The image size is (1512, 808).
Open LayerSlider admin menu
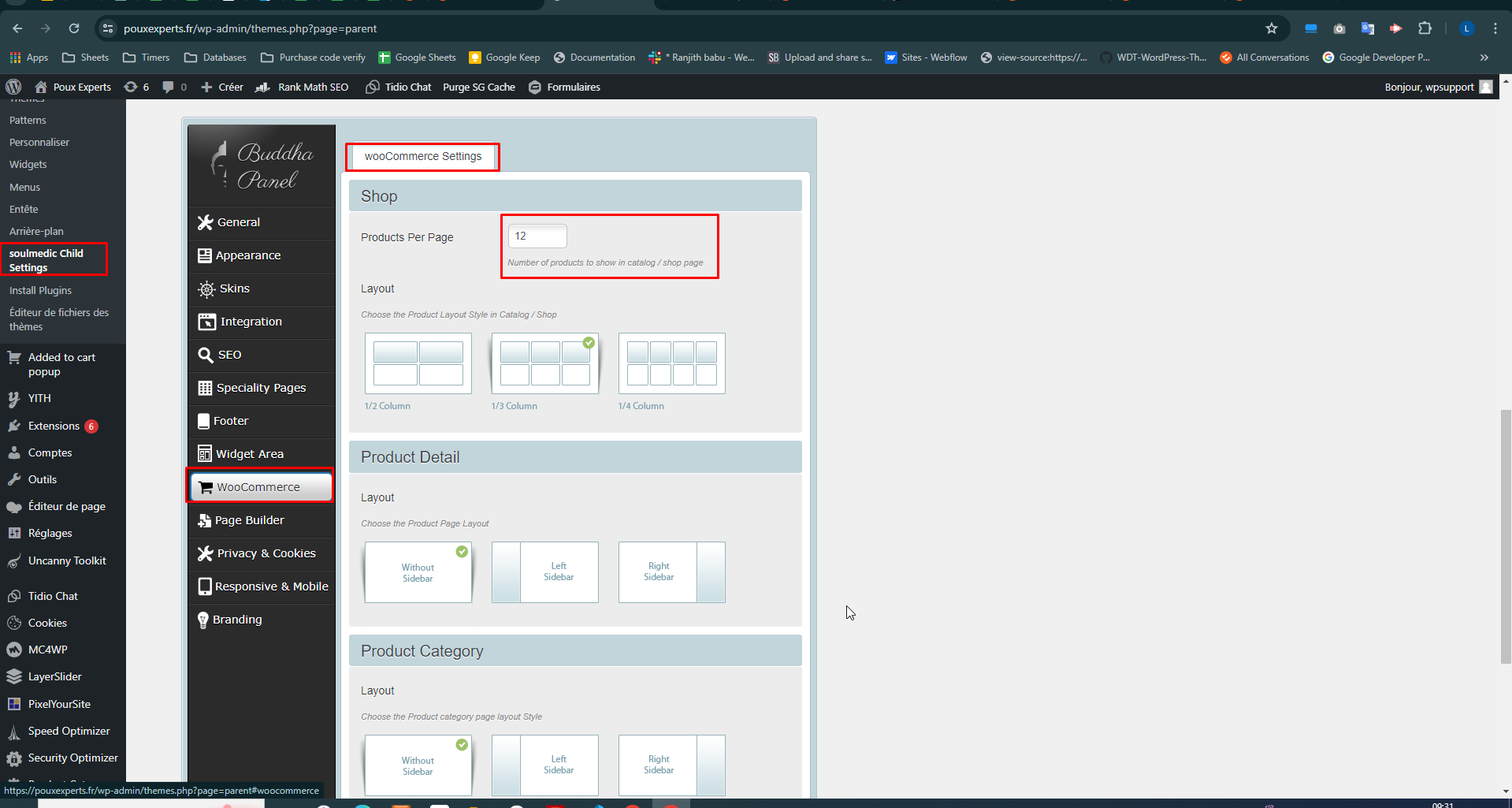[54, 676]
